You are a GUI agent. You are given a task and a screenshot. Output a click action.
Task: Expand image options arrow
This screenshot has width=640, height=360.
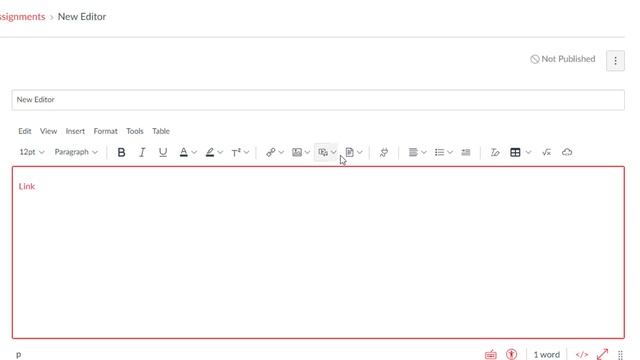click(307, 152)
